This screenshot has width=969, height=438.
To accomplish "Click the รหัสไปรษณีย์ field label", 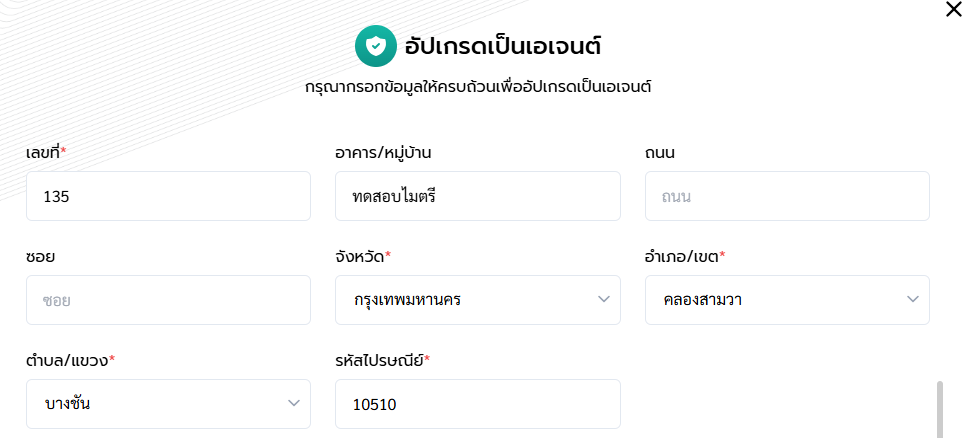I will [382, 360].
